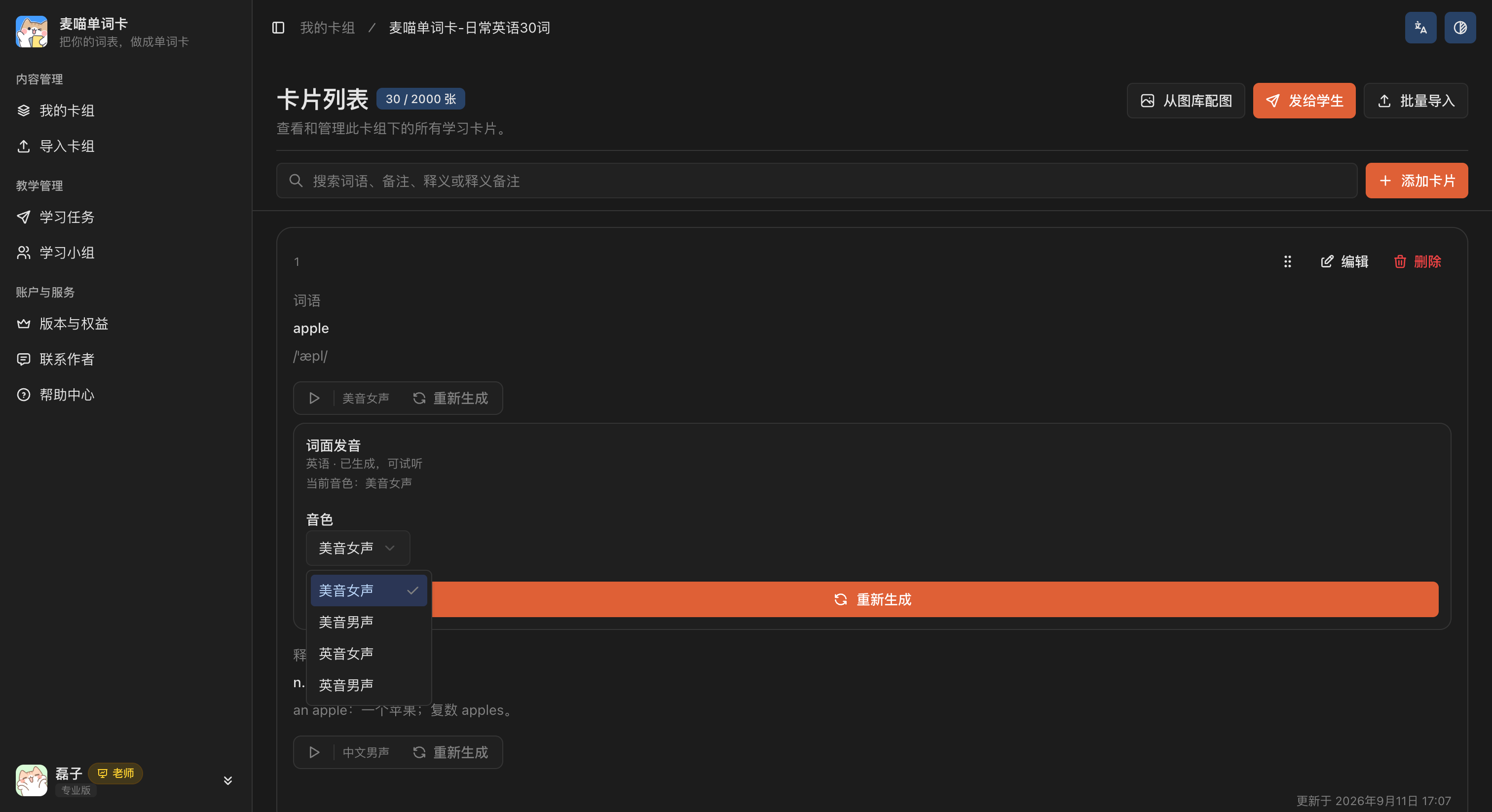Screen dimensions: 1492x812
Task: Select 美音男声 voice option
Action: click(369, 622)
